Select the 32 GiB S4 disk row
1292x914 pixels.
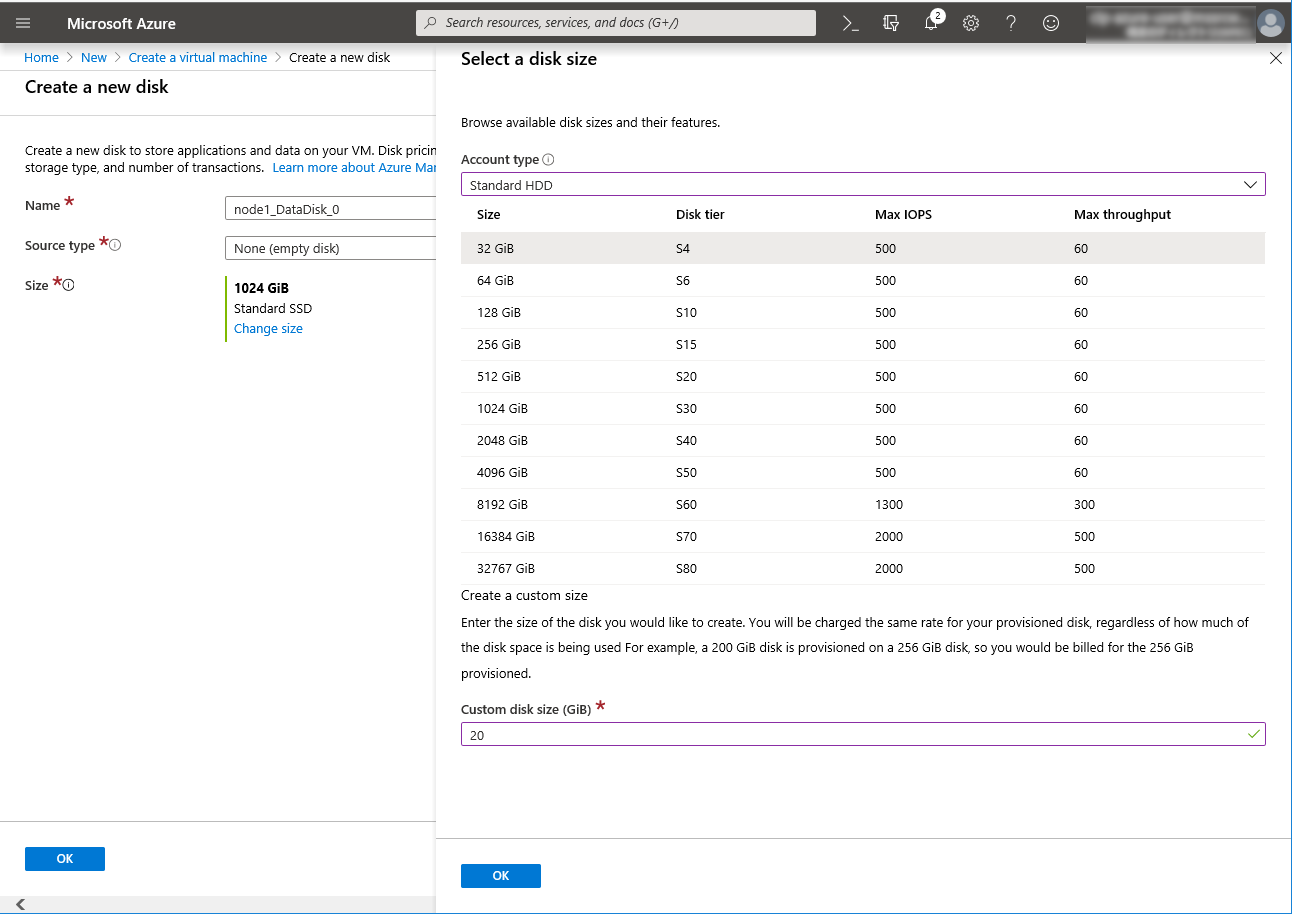pyautogui.click(x=862, y=248)
